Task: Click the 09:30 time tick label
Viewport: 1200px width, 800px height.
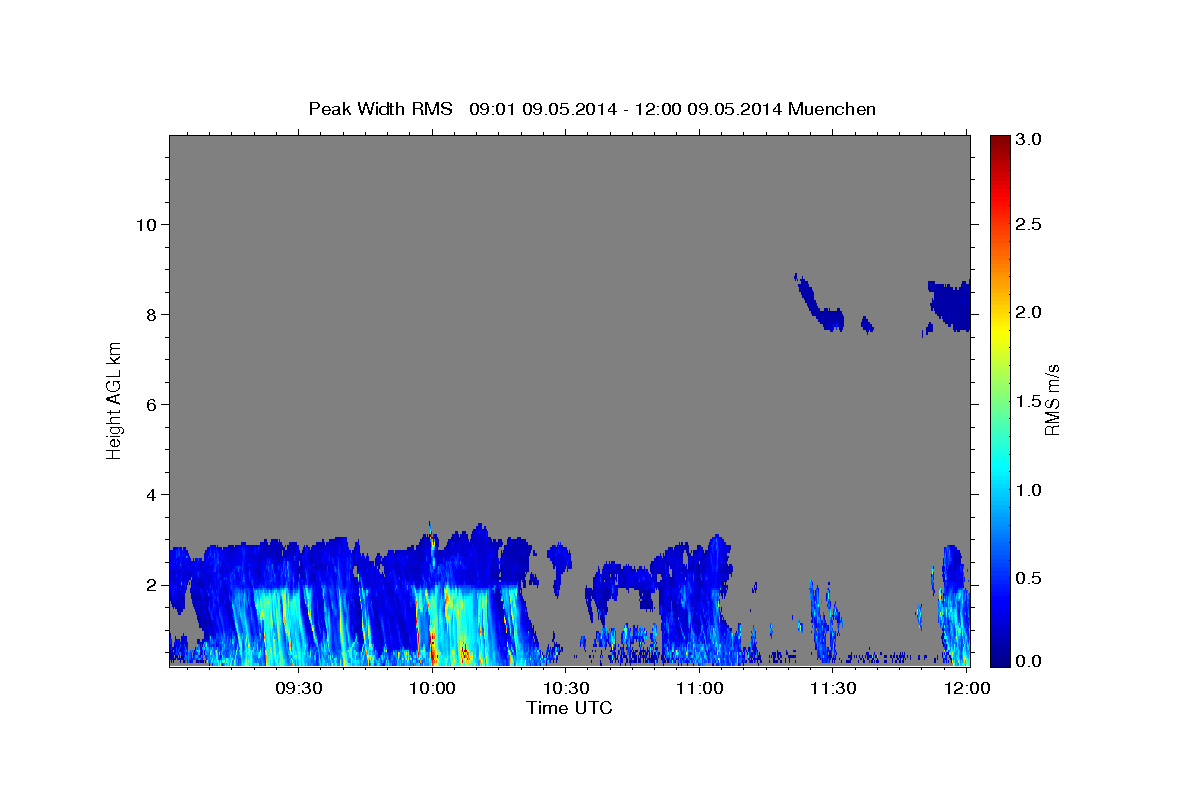Action: [299, 688]
